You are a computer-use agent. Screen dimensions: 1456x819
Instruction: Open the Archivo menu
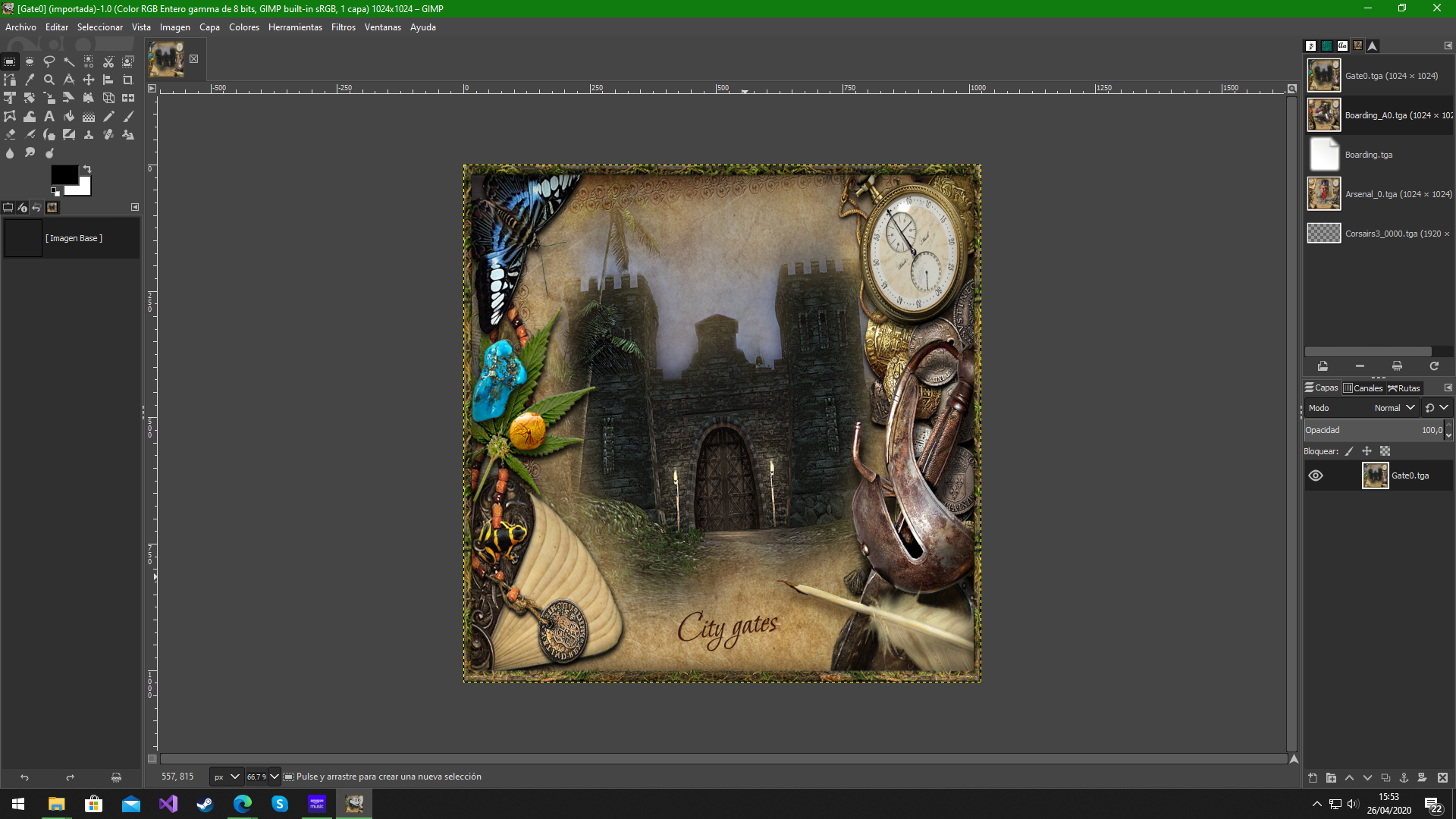[x=20, y=27]
